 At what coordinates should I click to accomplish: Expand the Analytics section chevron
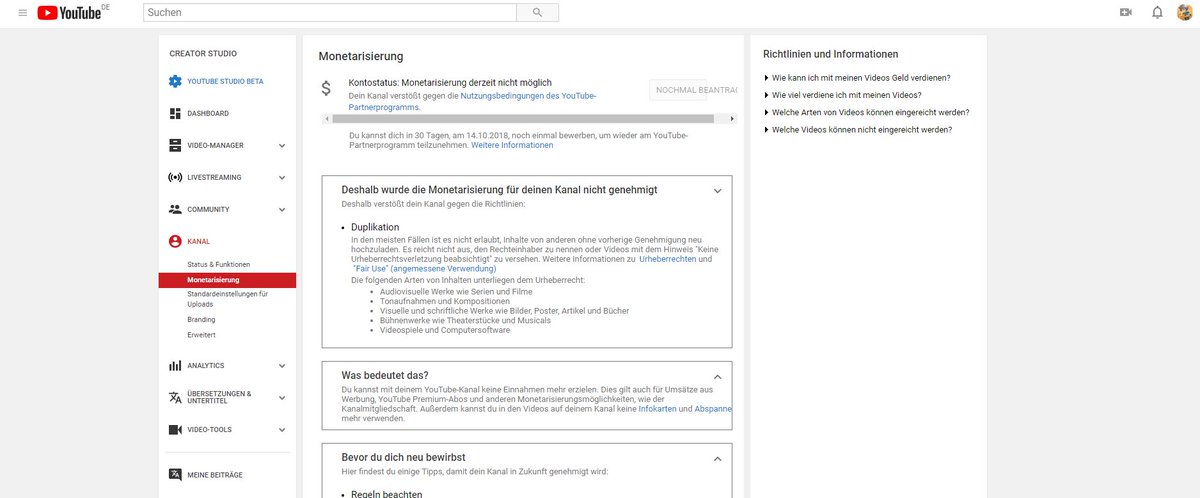282,365
